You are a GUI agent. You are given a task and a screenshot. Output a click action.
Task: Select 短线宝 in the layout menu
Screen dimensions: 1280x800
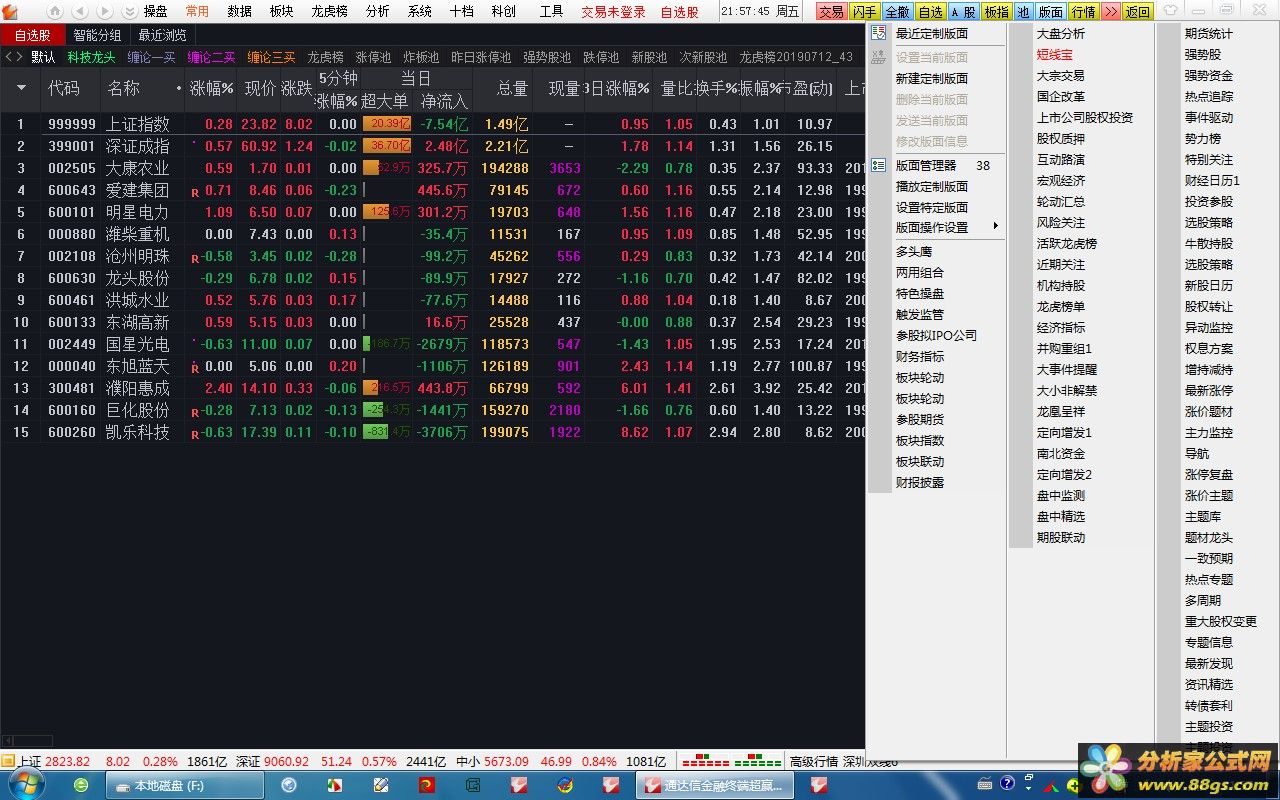pyautogui.click(x=1055, y=54)
